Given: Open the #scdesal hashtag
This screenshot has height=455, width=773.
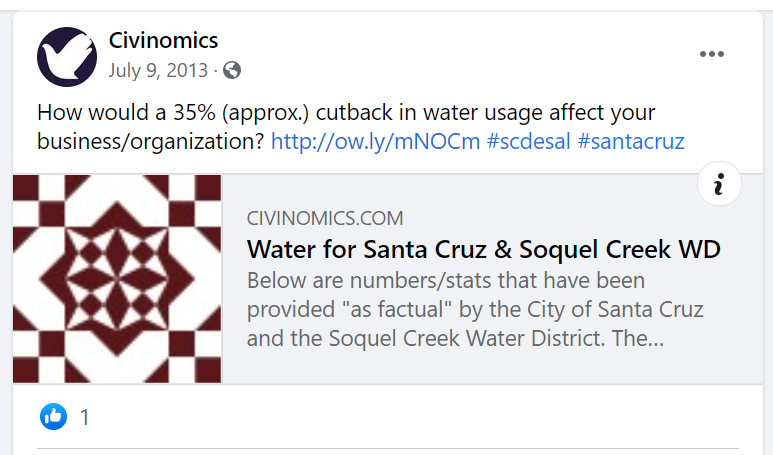Looking at the screenshot, I should point(528,141).
